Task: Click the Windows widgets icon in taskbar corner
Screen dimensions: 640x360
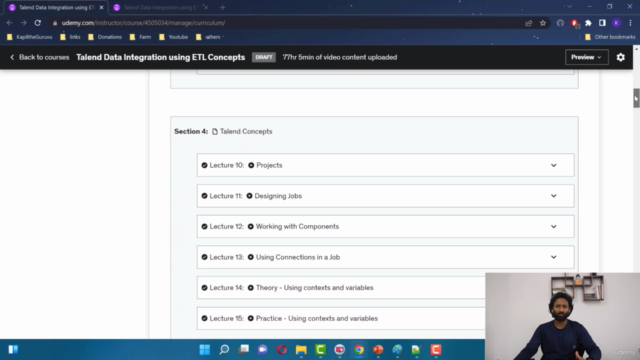Action: (x=13, y=349)
